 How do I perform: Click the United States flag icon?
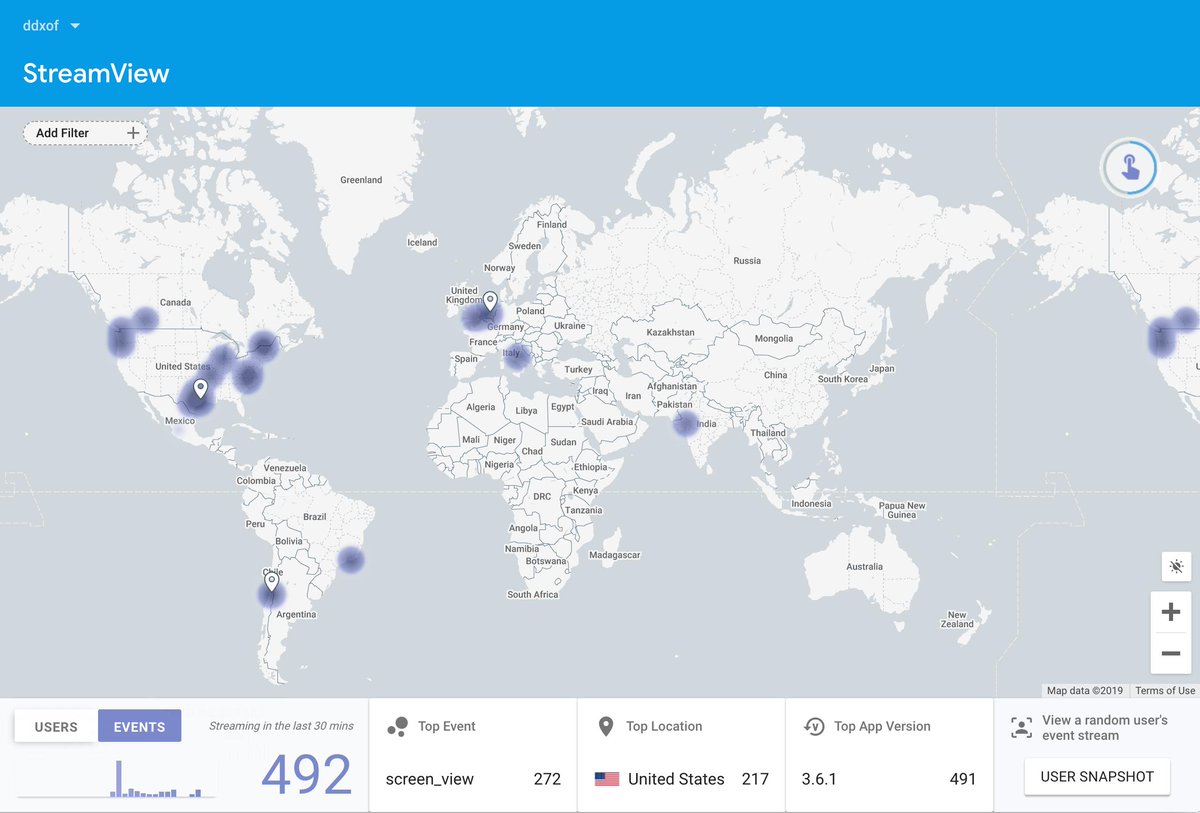pyautogui.click(x=607, y=779)
